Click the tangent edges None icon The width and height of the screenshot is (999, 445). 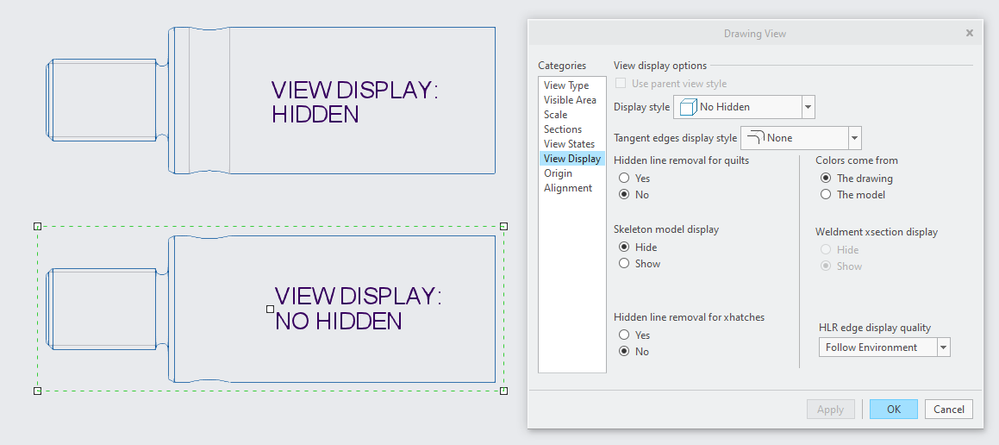tap(756, 137)
